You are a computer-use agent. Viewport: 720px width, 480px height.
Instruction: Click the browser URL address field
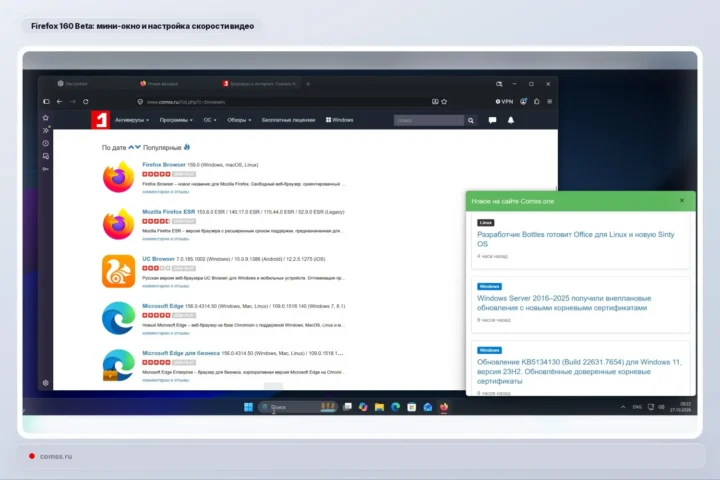coord(285,102)
